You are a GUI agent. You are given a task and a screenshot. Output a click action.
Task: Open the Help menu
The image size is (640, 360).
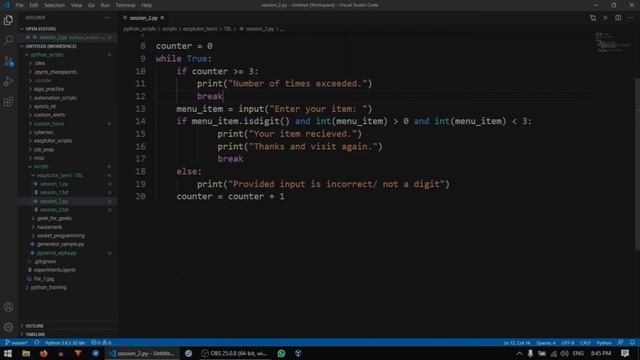[x=147, y=5]
